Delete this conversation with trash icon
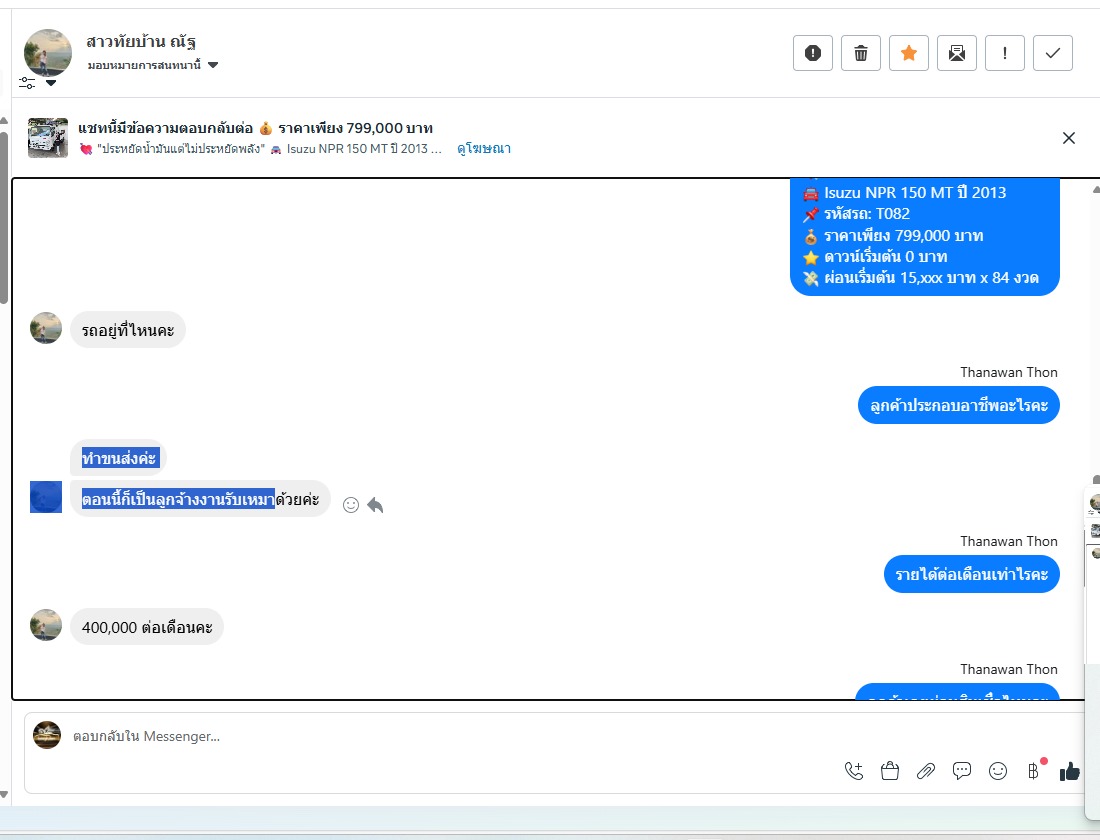This screenshot has height=840, width=1100. point(861,53)
